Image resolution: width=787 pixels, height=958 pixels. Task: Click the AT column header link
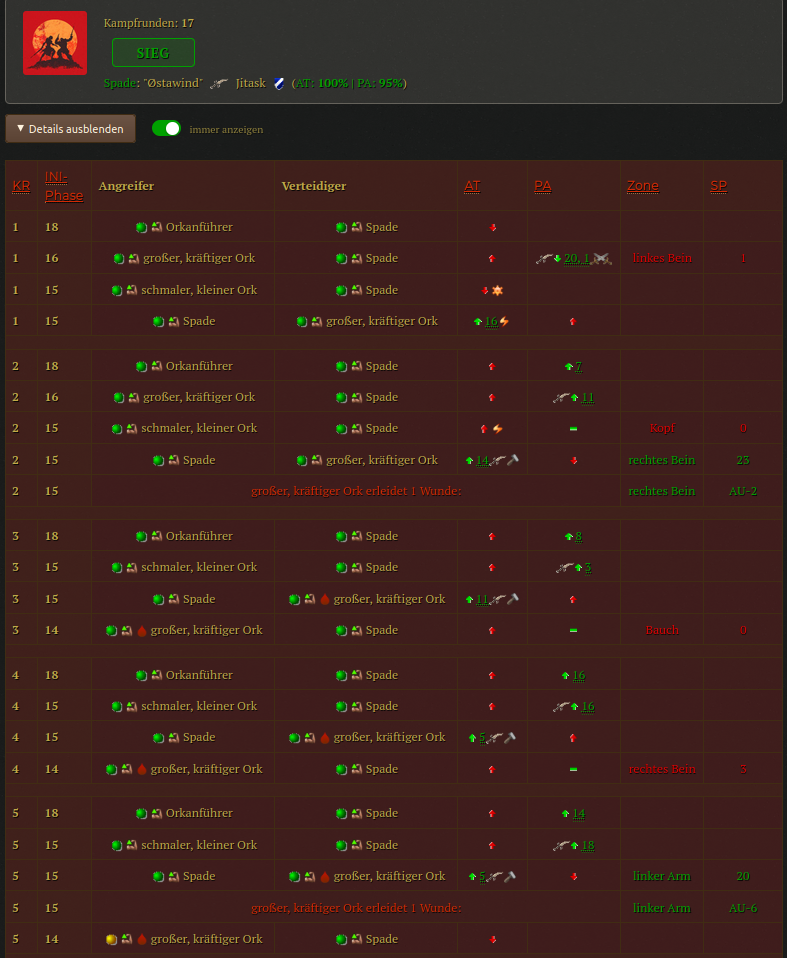(x=472, y=186)
